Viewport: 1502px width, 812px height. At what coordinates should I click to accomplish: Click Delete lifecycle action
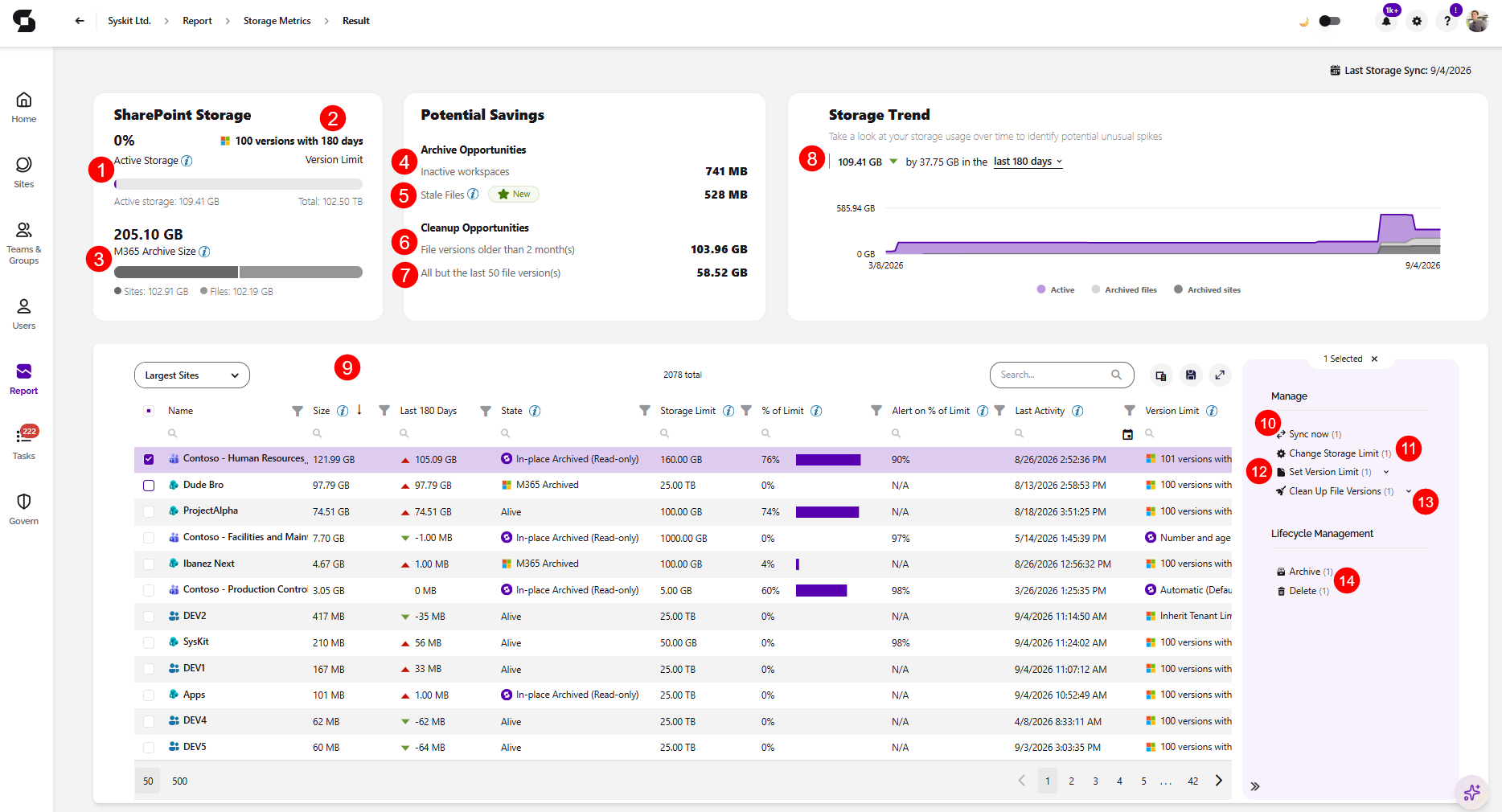1303,591
